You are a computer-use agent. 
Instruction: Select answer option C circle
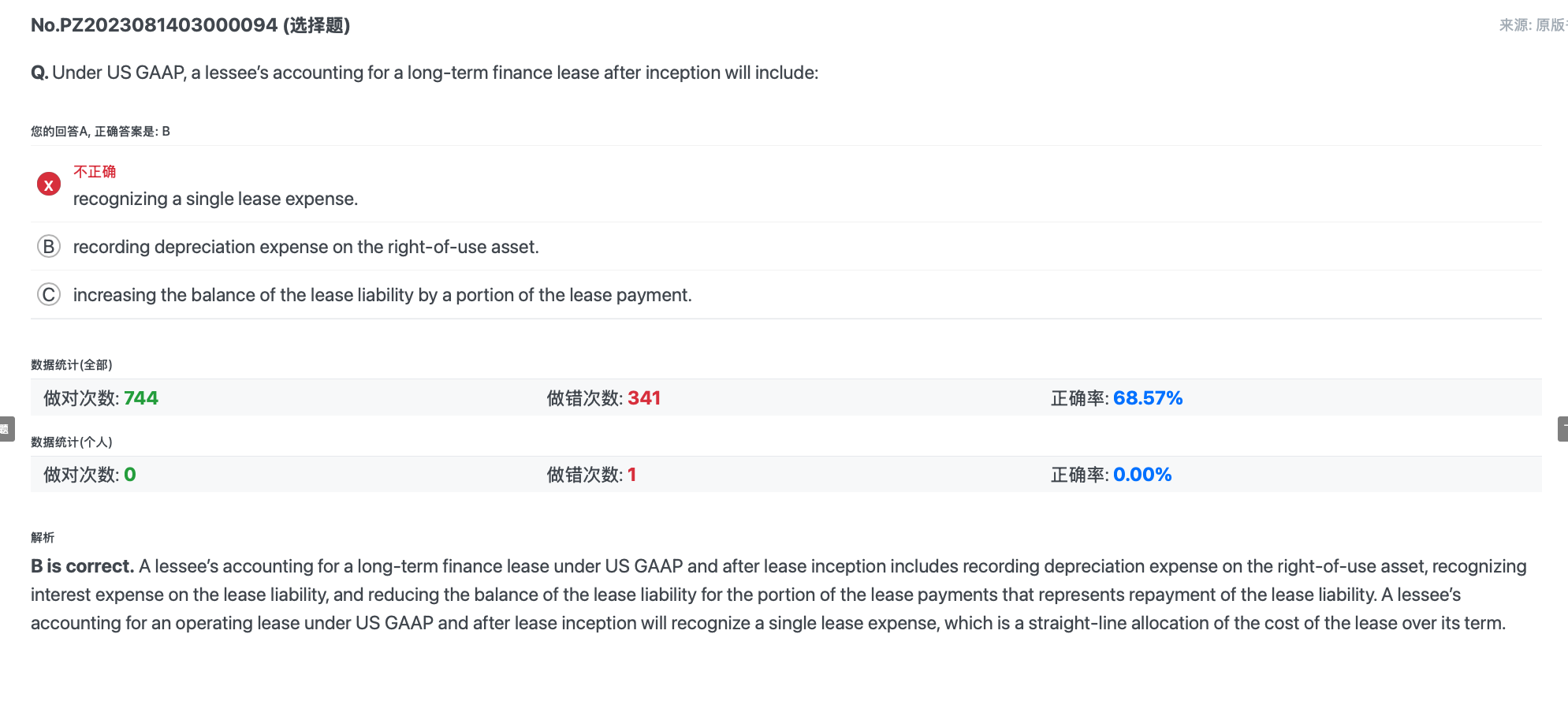49,295
